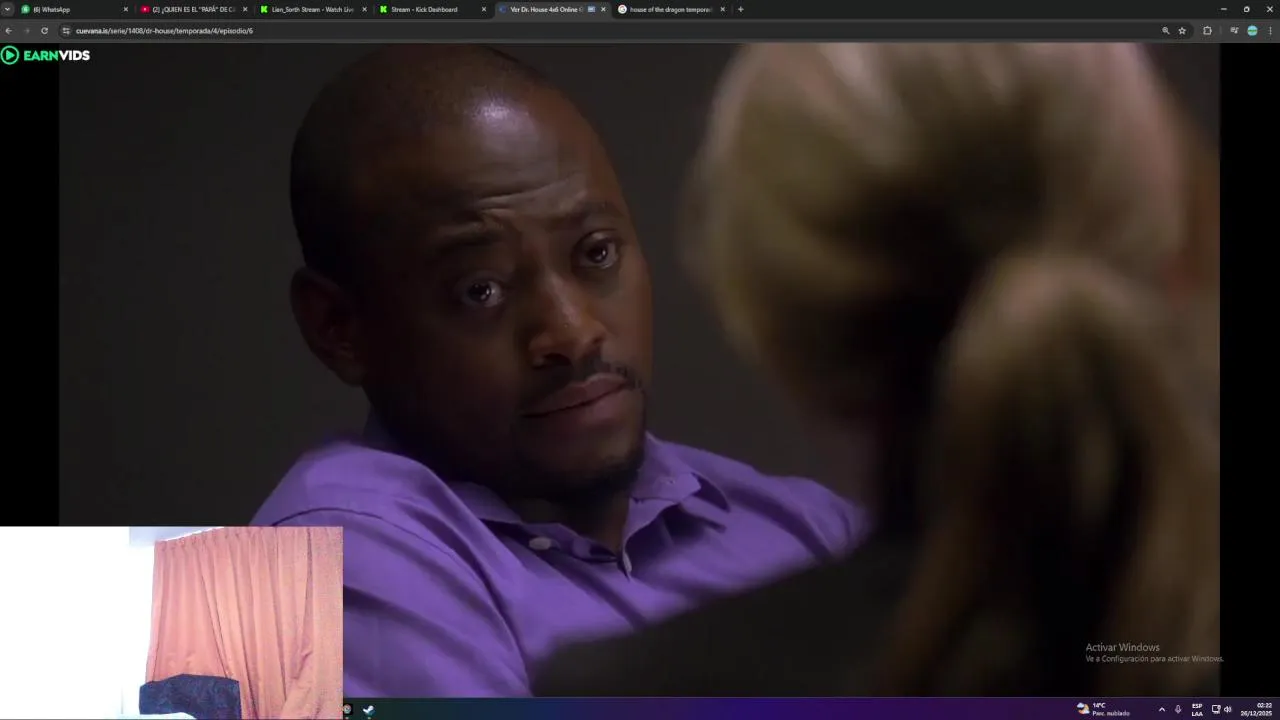Open media controls in toolbar
1280x720 pixels.
click(x=1234, y=31)
